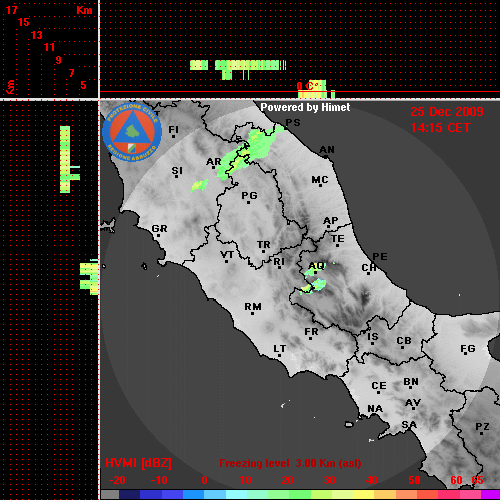Click the 14:15 CET time stamp
The height and width of the screenshot is (500, 500).
(440, 128)
